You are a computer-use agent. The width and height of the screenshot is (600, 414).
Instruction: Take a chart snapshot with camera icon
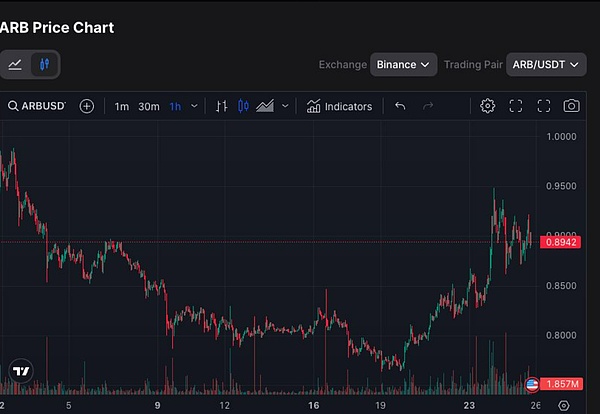(571, 106)
